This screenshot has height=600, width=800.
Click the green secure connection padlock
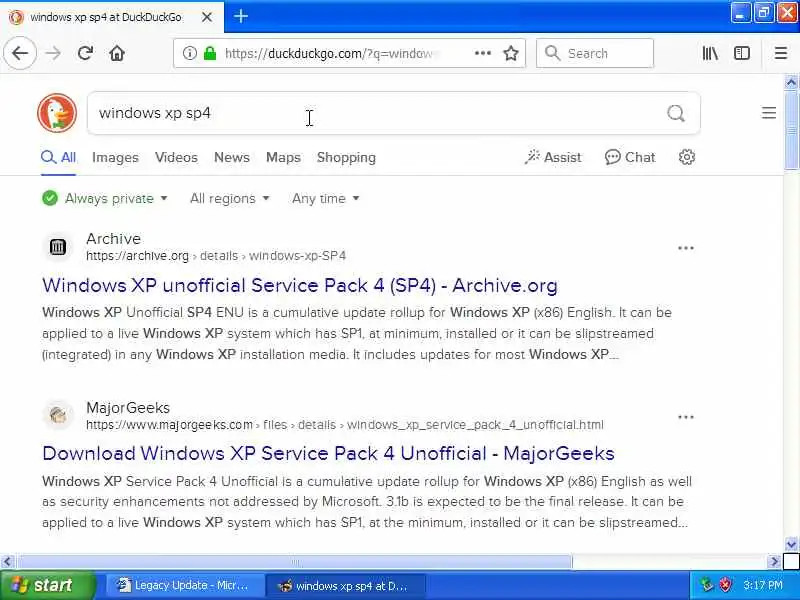point(210,53)
